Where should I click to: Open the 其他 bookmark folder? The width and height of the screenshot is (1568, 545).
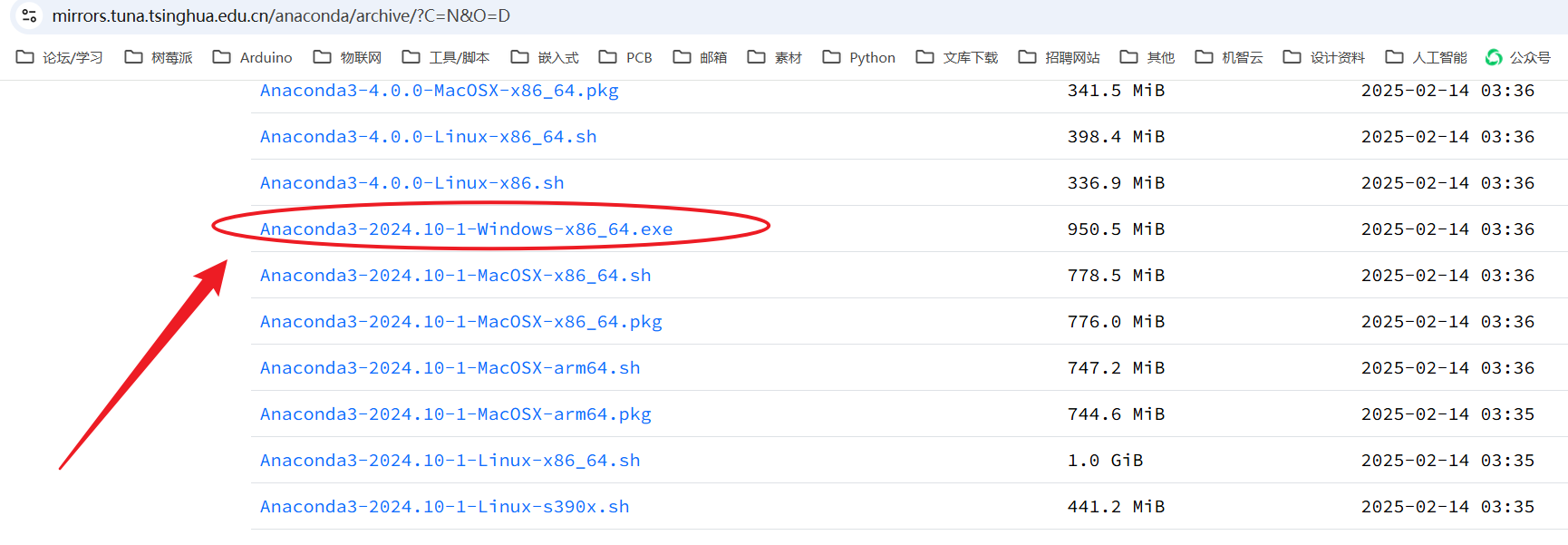pyautogui.click(x=1147, y=57)
